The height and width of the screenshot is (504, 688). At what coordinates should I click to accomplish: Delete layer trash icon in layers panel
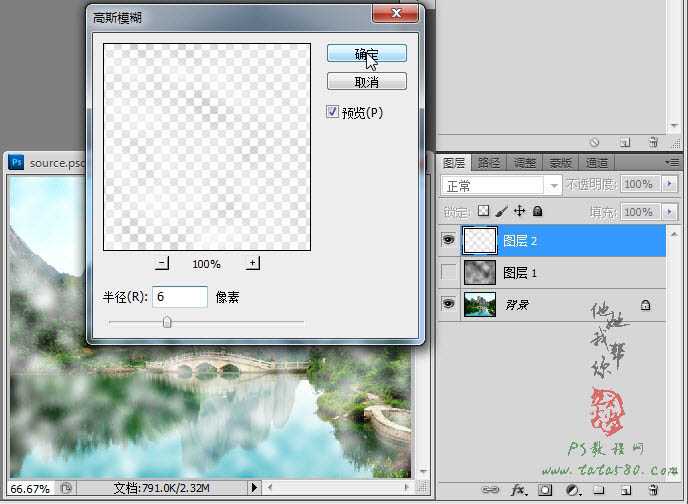pos(653,490)
